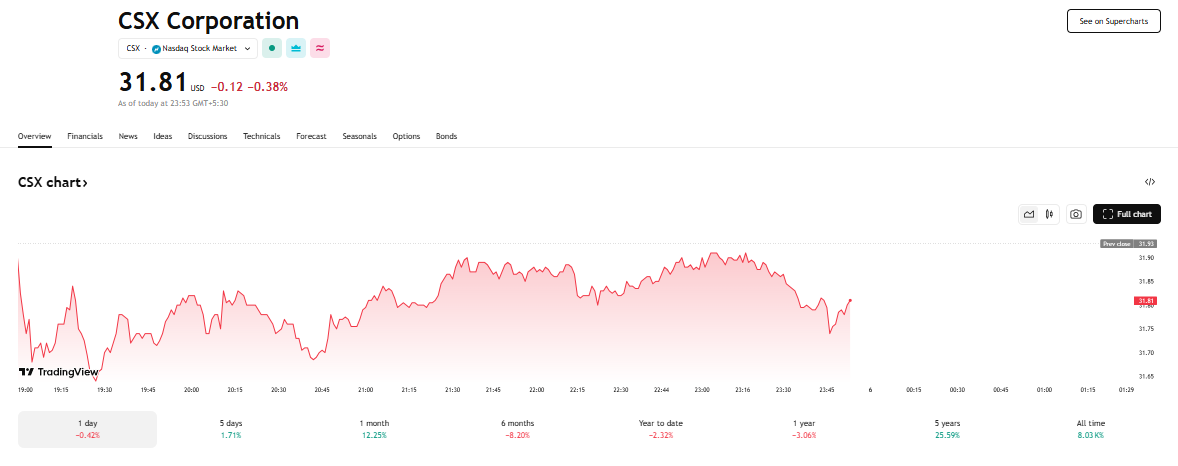Open the Ideas tab
Image resolution: width=1178 pixels, height=466 pixels.
[162, 136]
